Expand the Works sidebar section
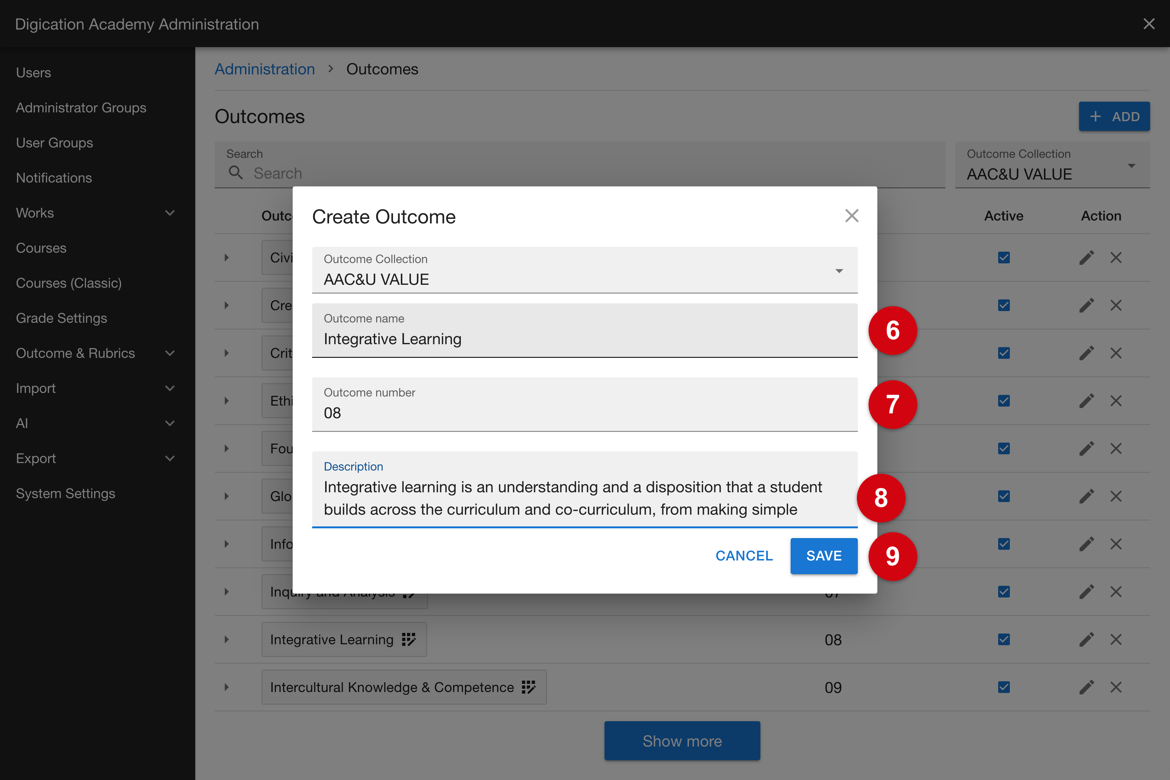Viewport: 1170px width, 780px height. tap(169, 213)
